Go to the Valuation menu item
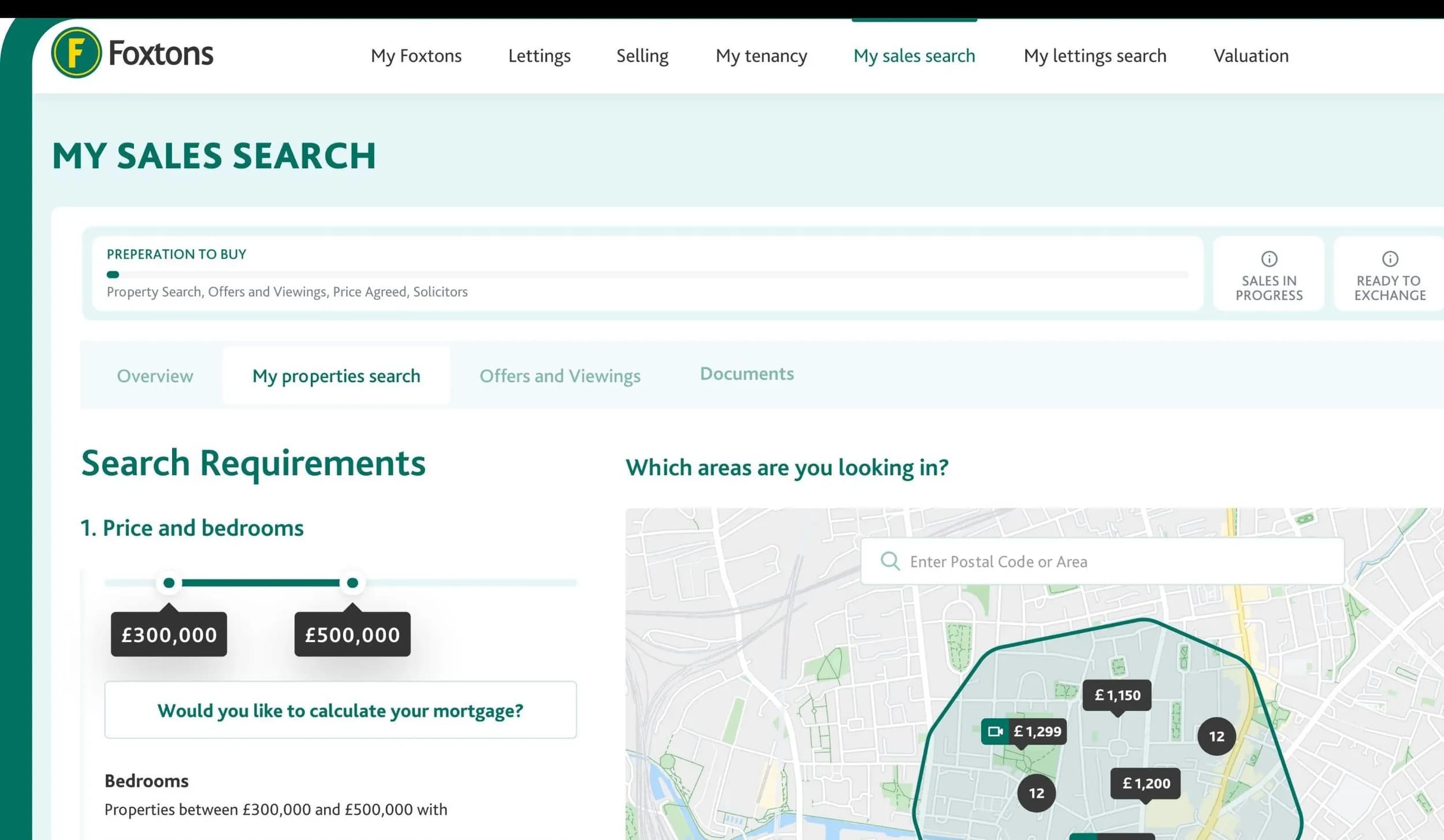The image size is (1444, 840). tap(1251, 56)
